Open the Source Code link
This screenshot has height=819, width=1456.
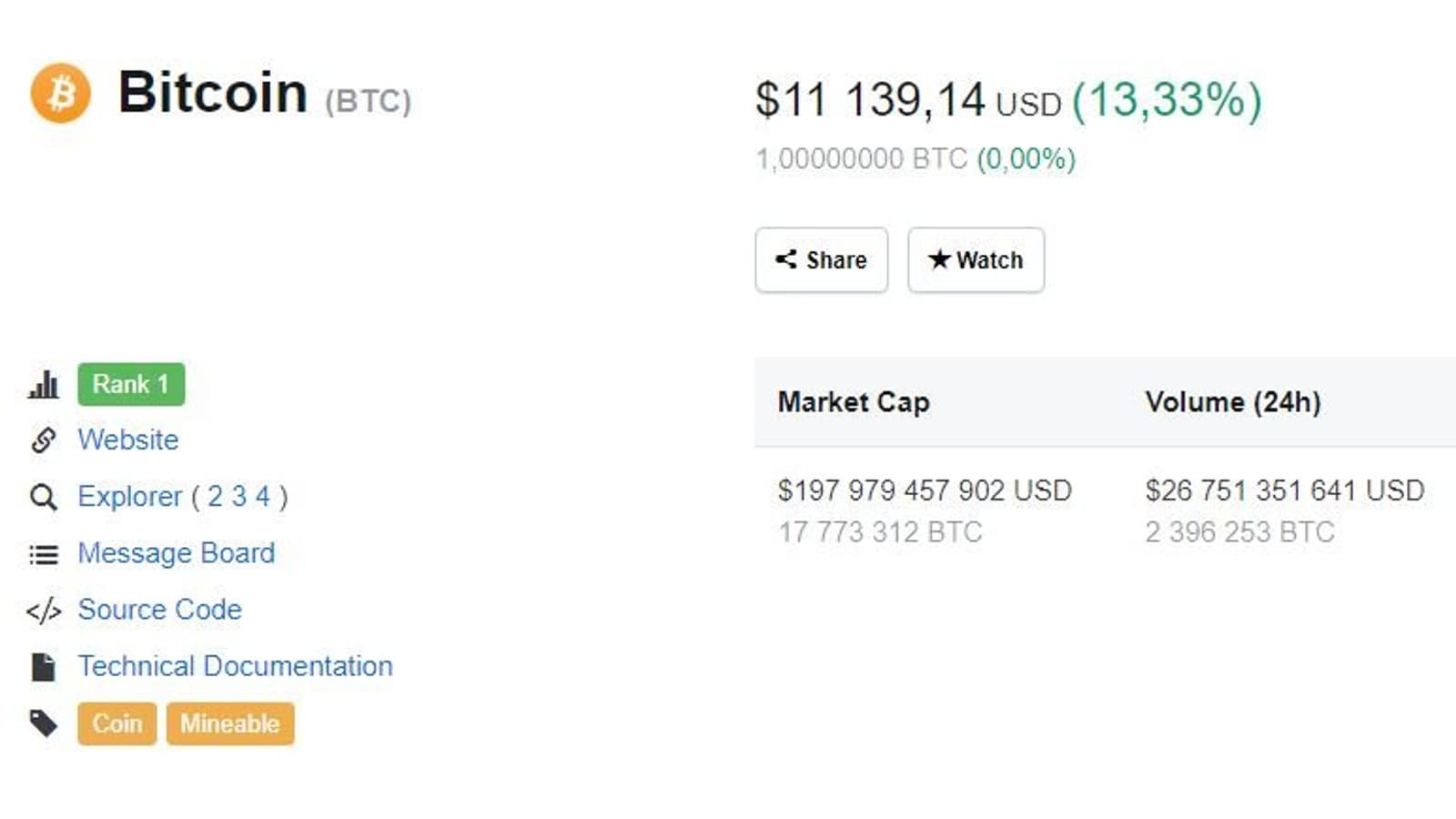click(160, 610)
